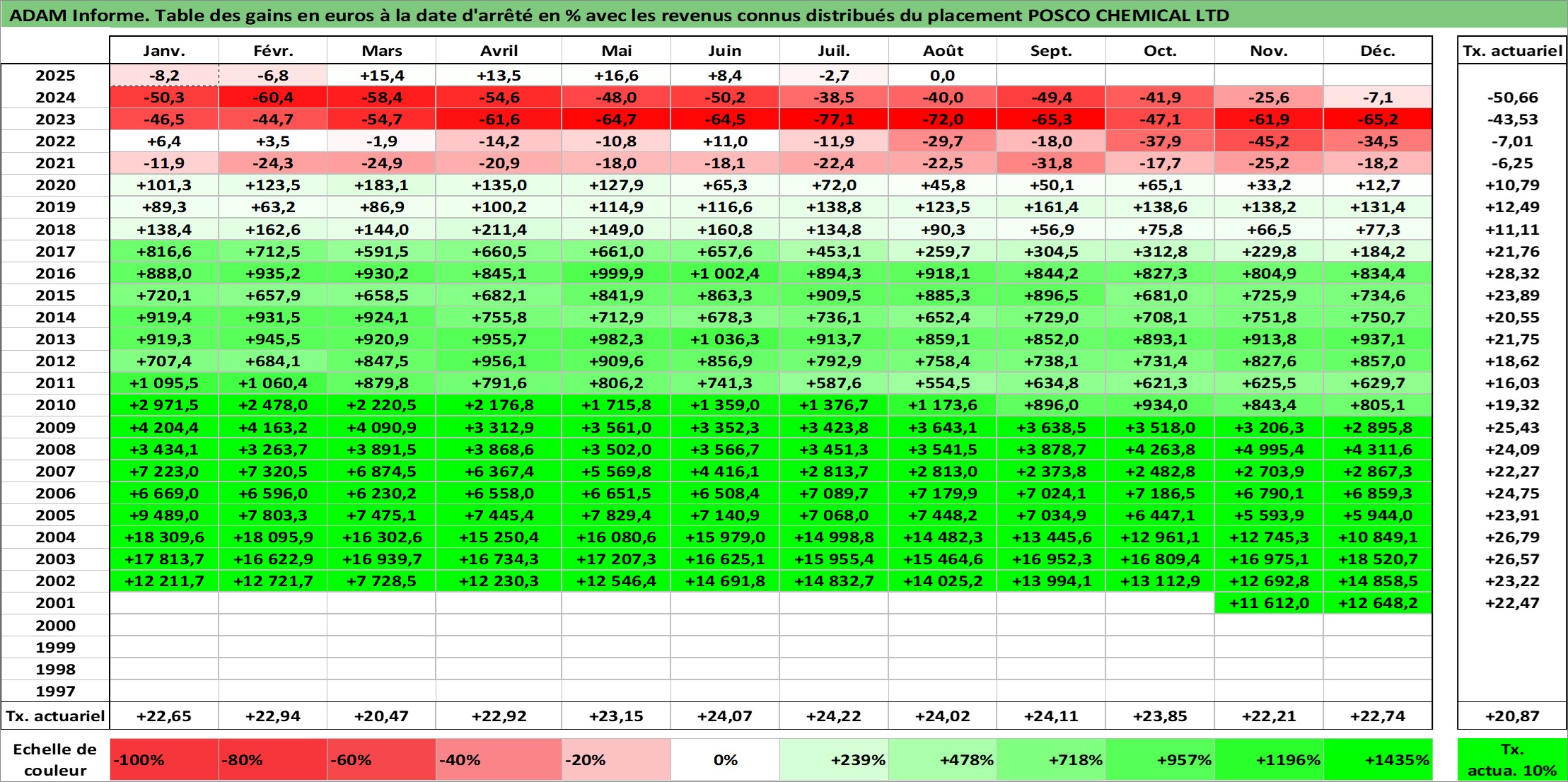Click the -31,8 cell in 2021 row
This screenshot has width=1568, height=782.
[x=1051, y=163]
